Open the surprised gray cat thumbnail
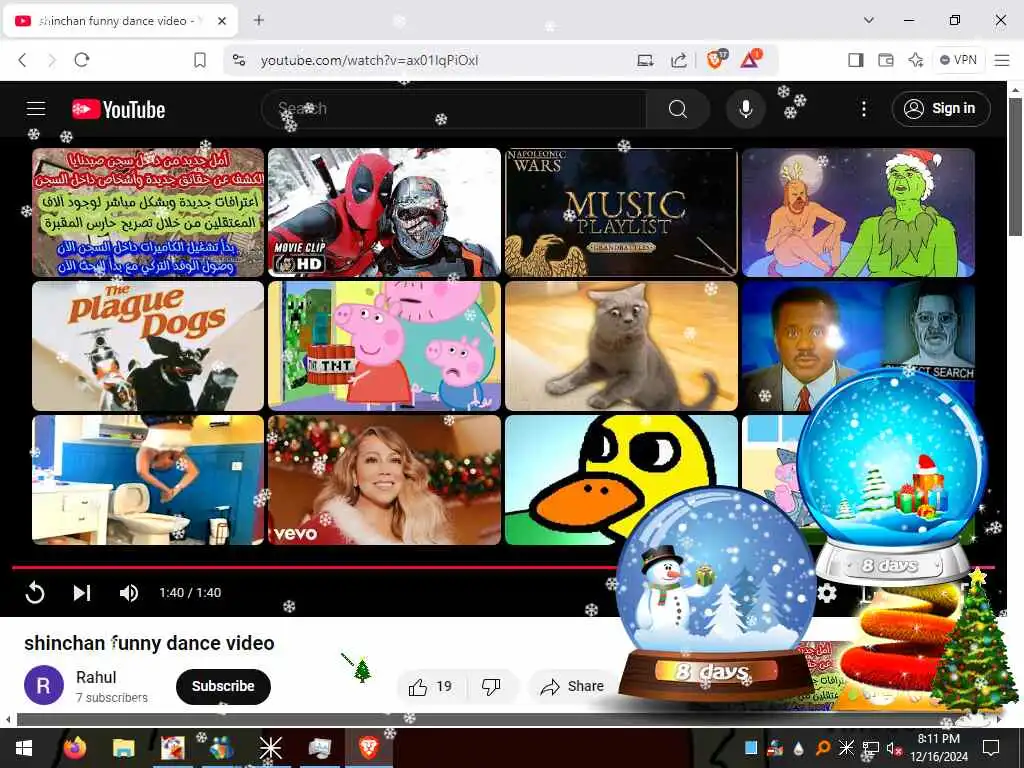The width and height of the screenshot is (1024, 768). coord(621,346)
